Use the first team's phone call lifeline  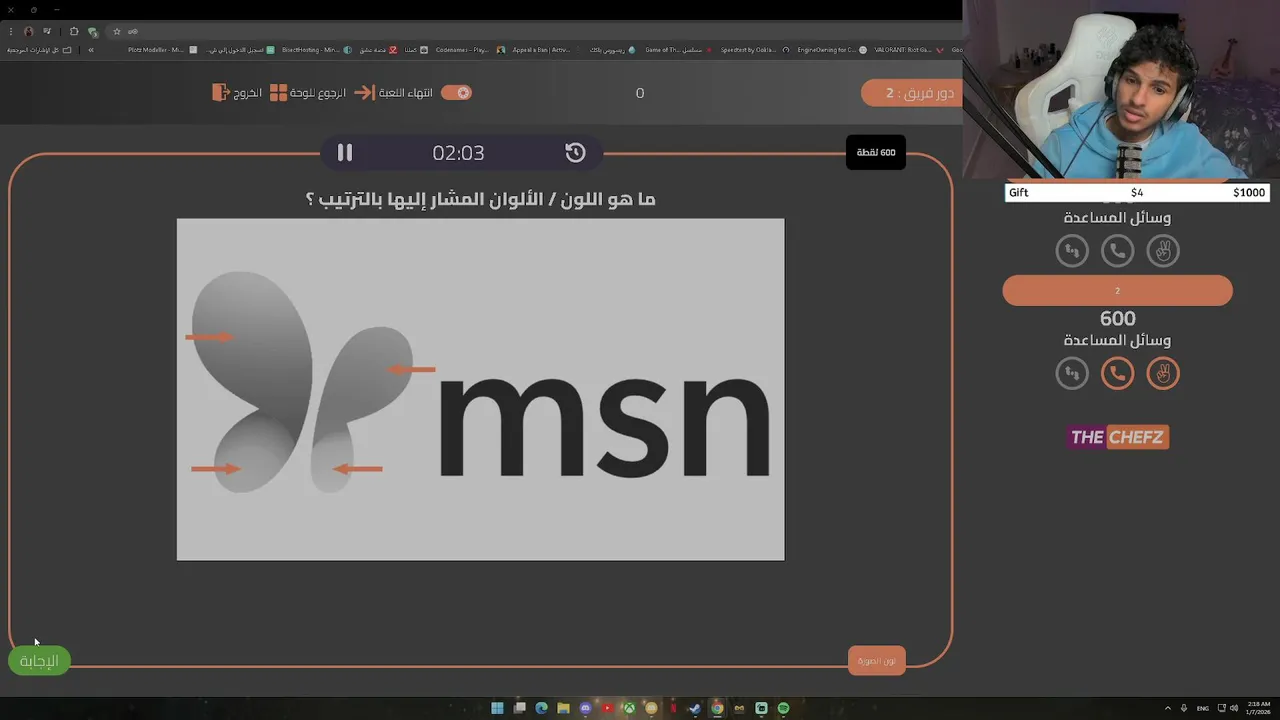point(1117,251)
